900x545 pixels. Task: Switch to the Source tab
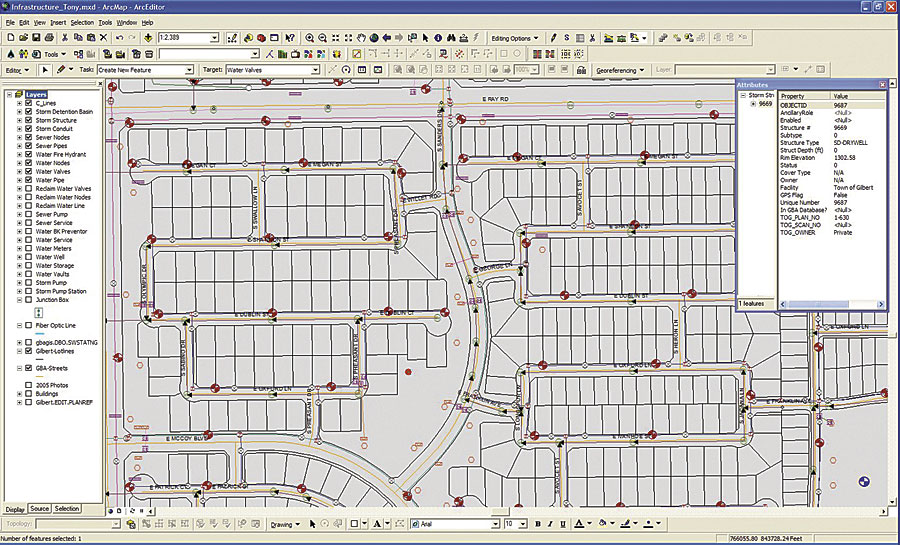pos(40,509)
